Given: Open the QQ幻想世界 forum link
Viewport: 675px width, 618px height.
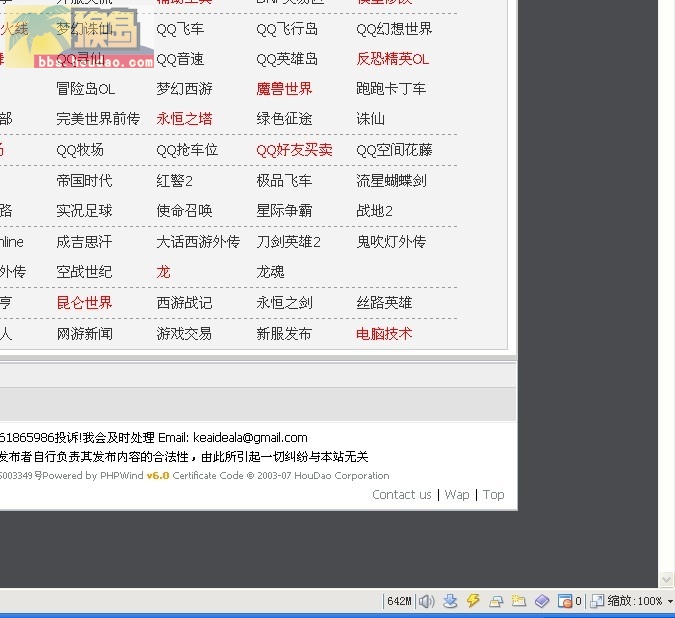Looking at the screenshot, I should 394,29.
